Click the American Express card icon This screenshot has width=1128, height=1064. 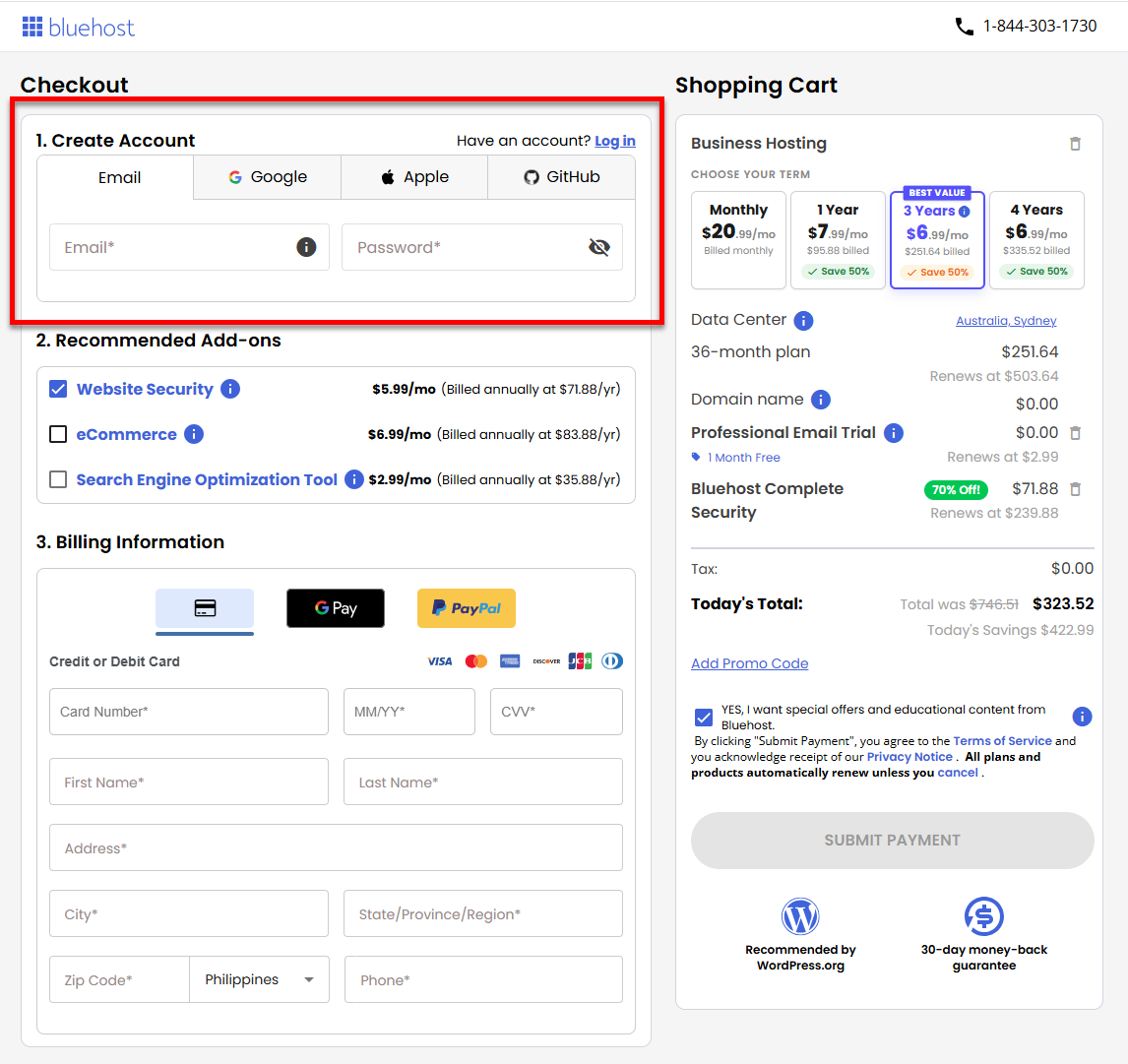510,661
